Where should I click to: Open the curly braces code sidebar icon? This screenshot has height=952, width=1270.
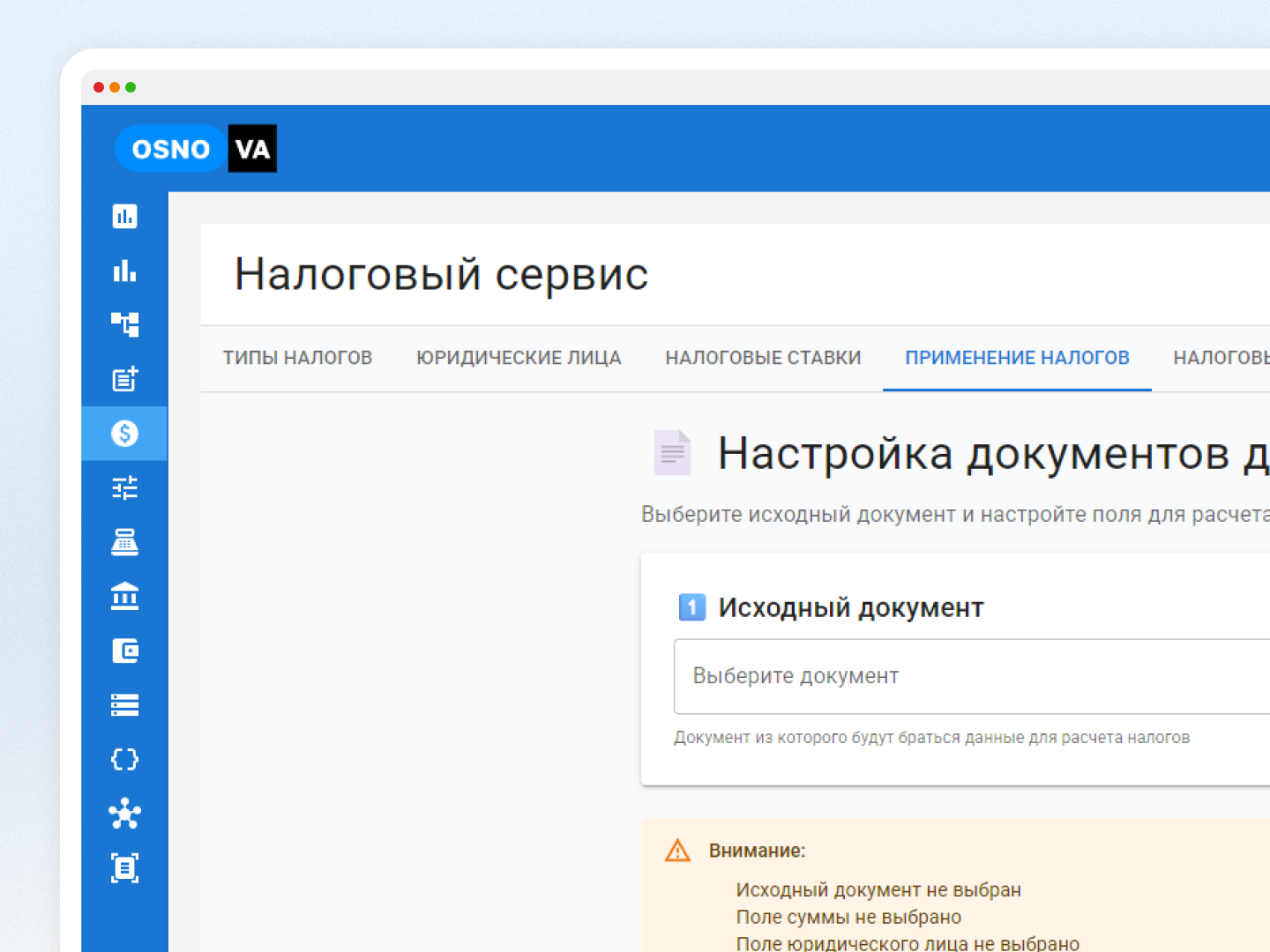(124, 759)
